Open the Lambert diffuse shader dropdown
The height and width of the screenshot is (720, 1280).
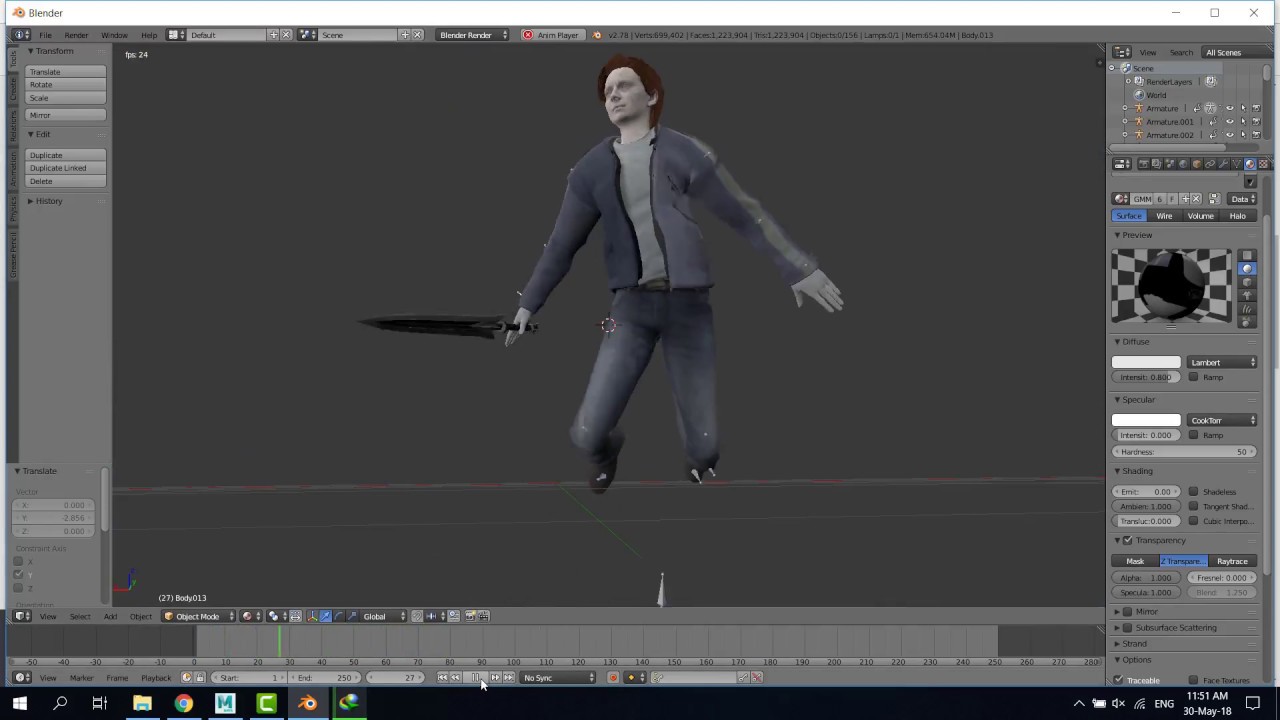1222,362
